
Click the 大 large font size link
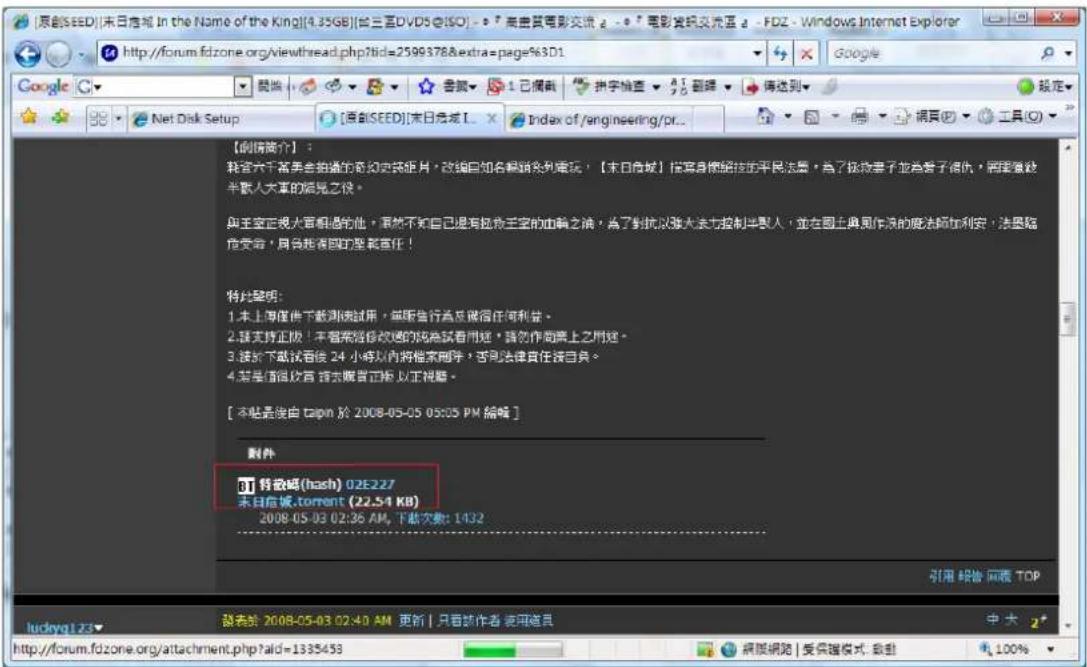pos(1011,620)
